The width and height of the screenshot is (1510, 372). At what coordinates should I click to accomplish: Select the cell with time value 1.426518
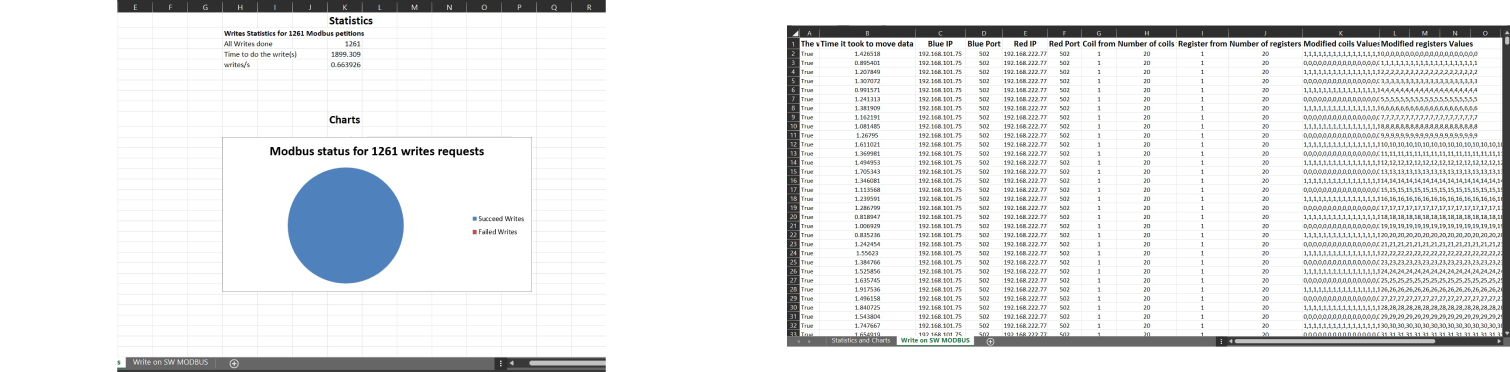click(866, 53)
